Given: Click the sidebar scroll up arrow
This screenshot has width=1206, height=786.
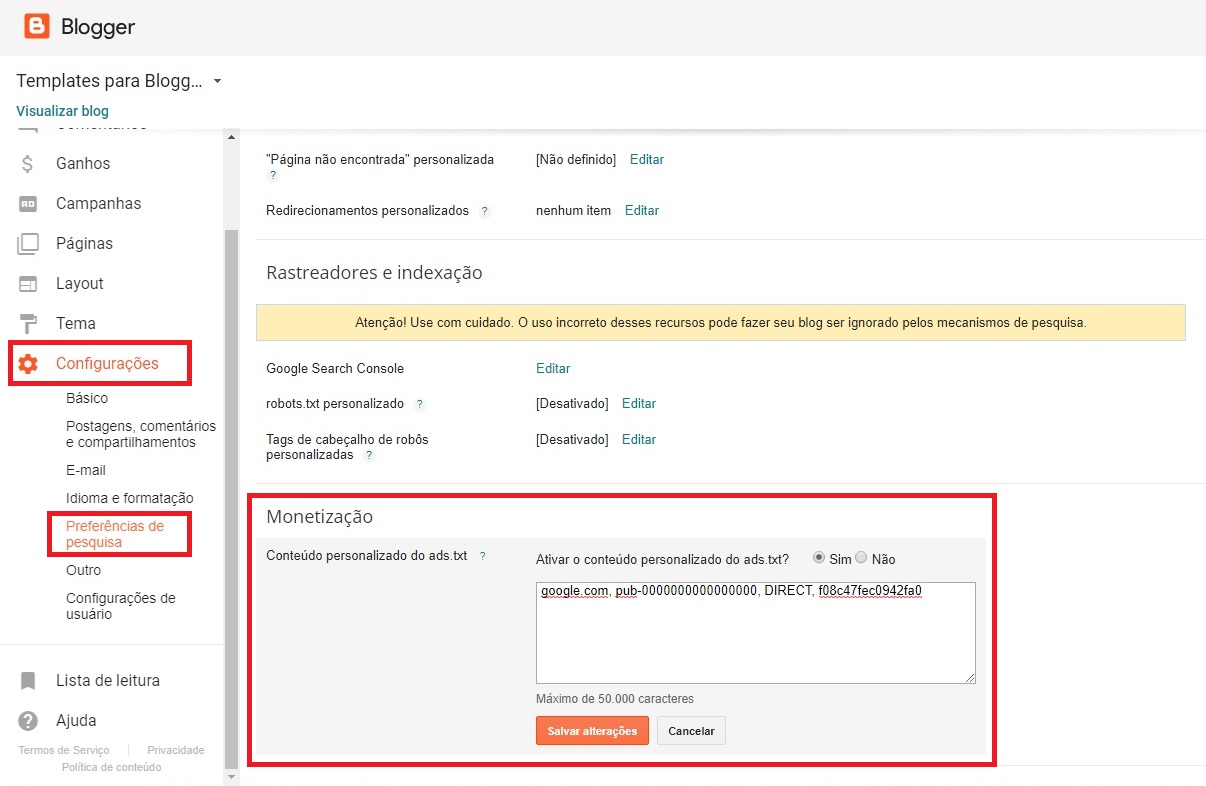Looking at the screenshot, I should [232, 137].
